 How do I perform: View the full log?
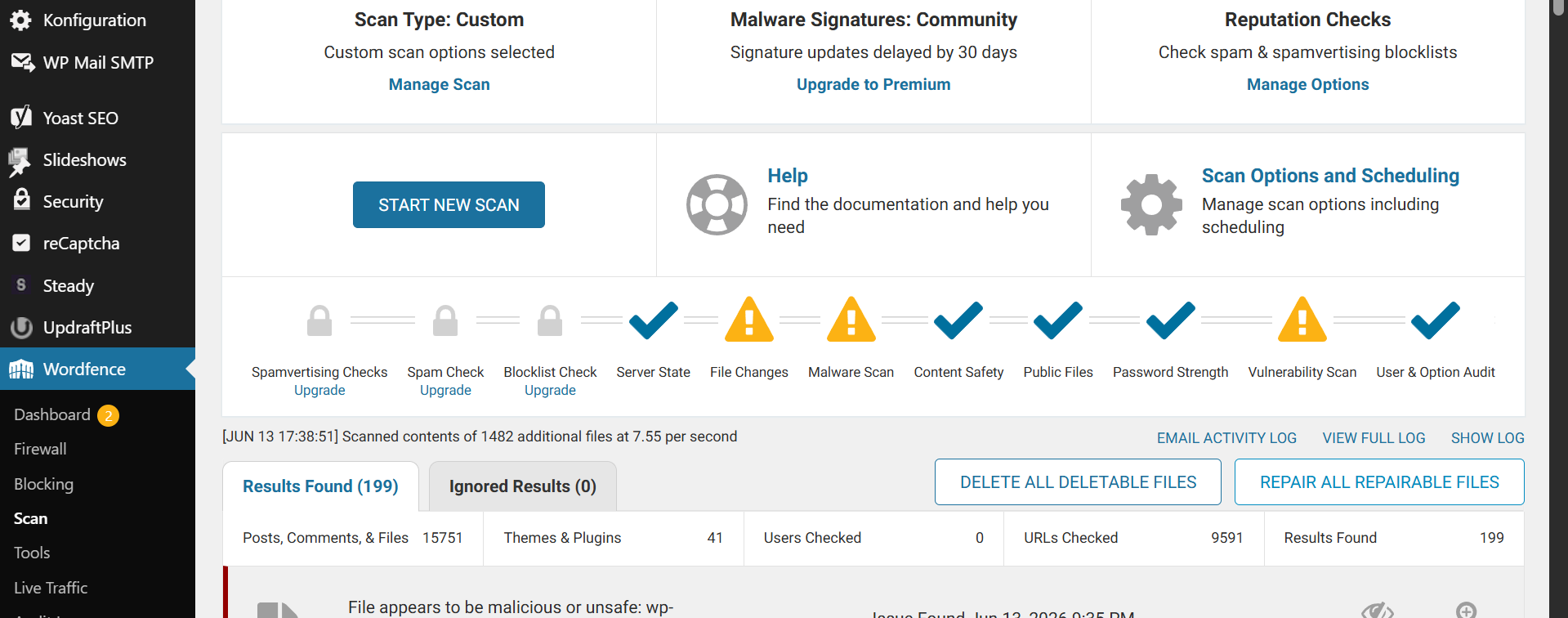[x=1374, y=438]
